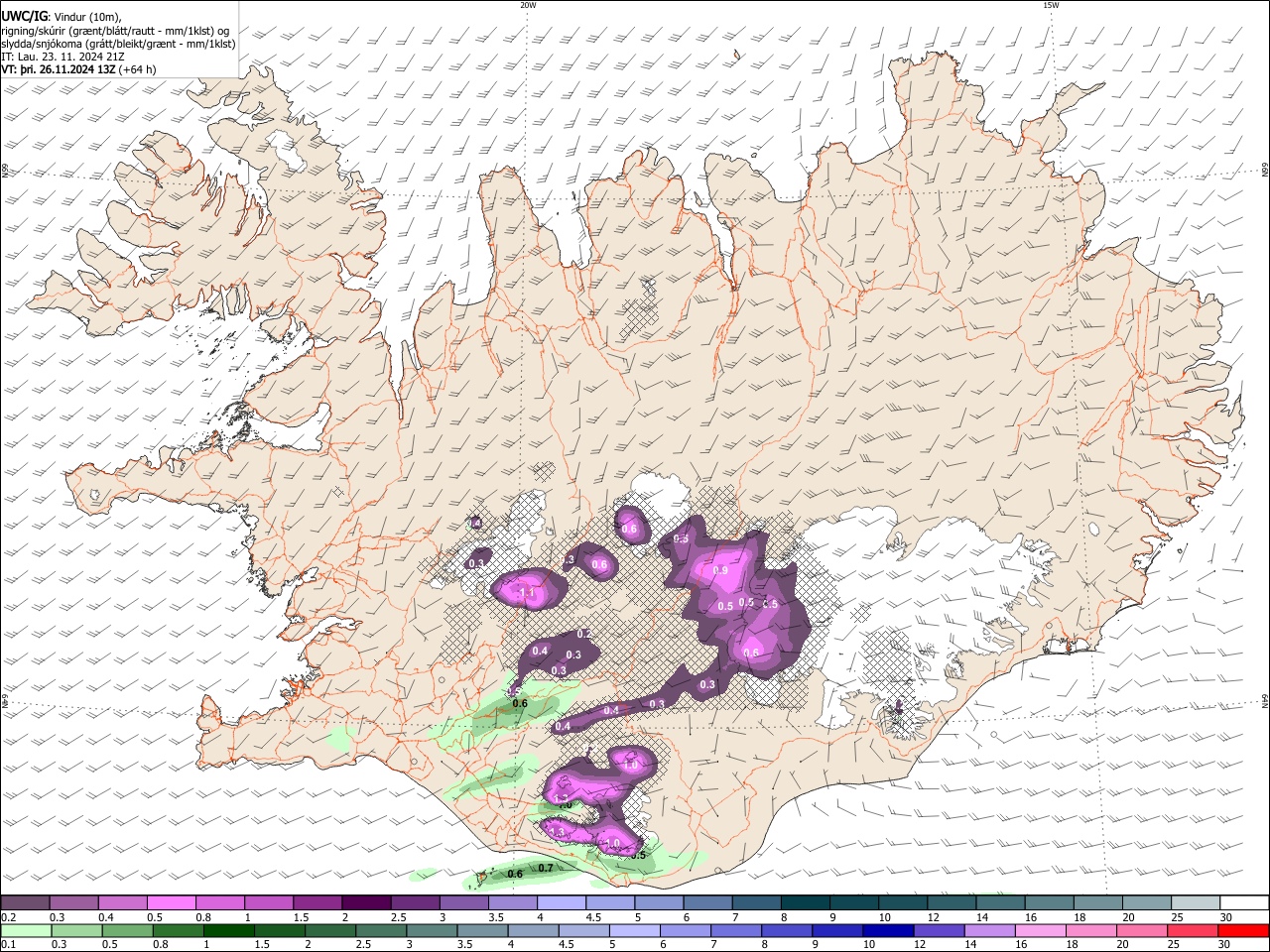The height and width of the screenshot is (952, 1270).
Task: Select the darkest purple swatch in upper legend
Action: tap(365, 902)
